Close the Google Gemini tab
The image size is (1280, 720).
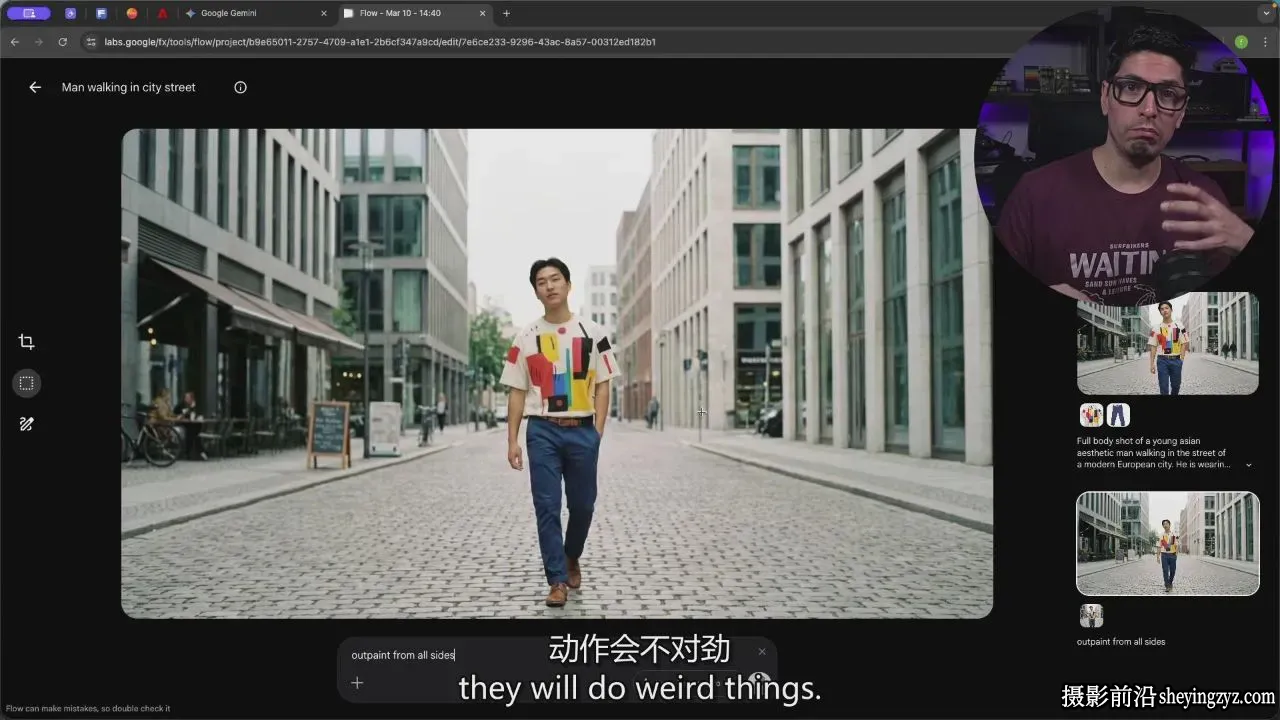323,13
